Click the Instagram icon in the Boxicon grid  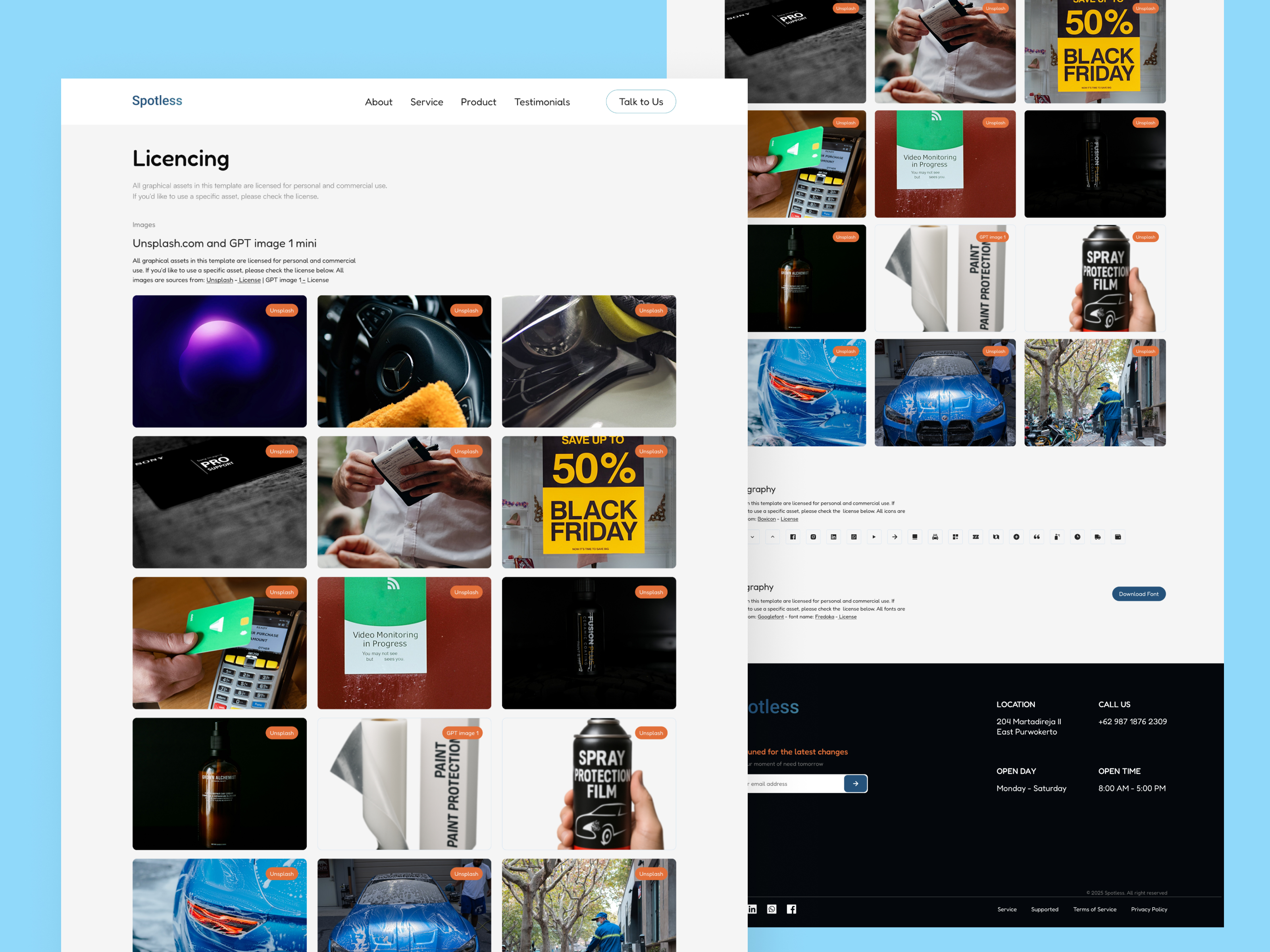click(813, 537)
